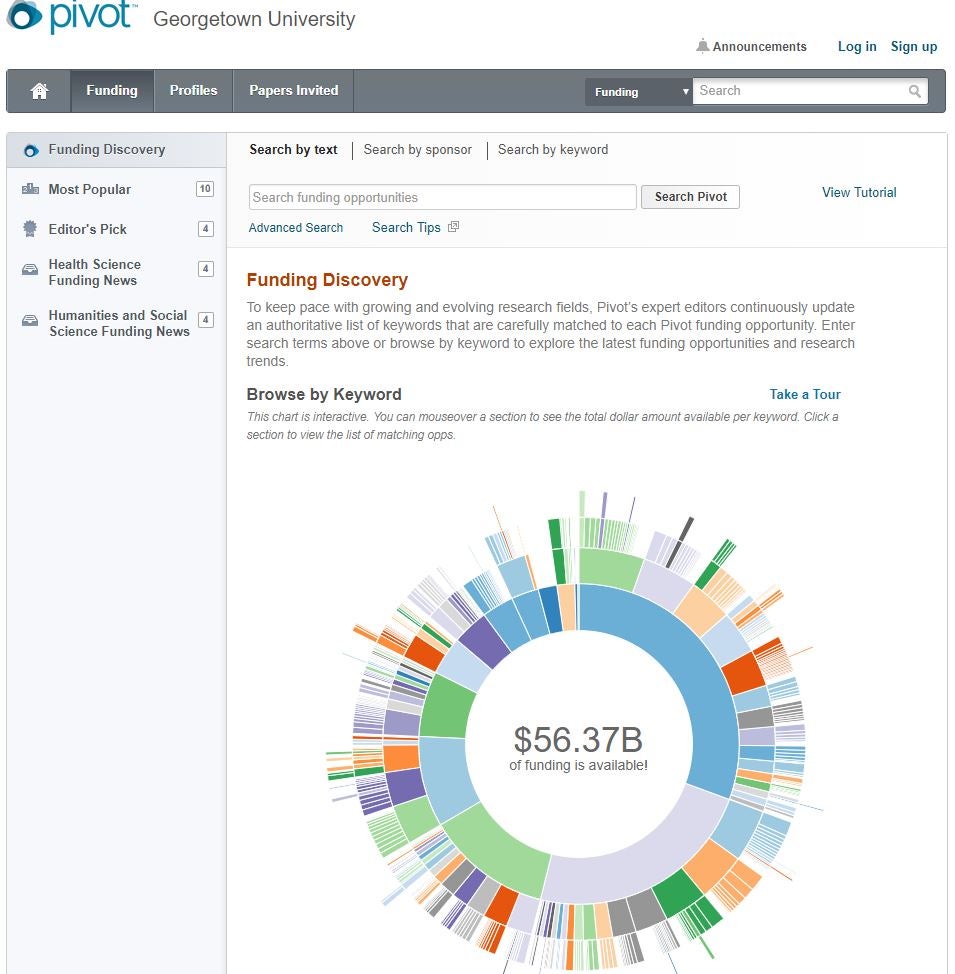
Task: Click the Humanities and Social Science news icon
Action: coord(30,321)
